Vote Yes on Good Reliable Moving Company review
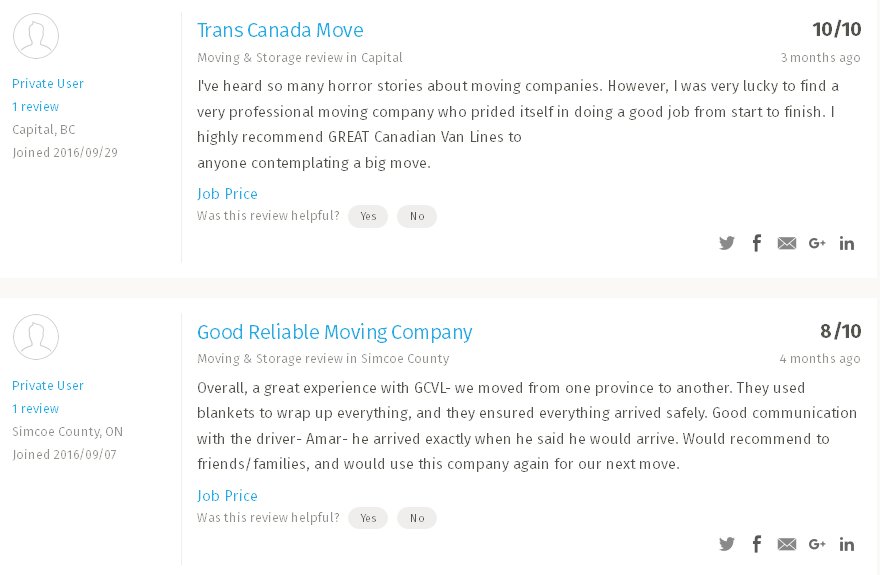880x575 pixels. click(368, 518)
